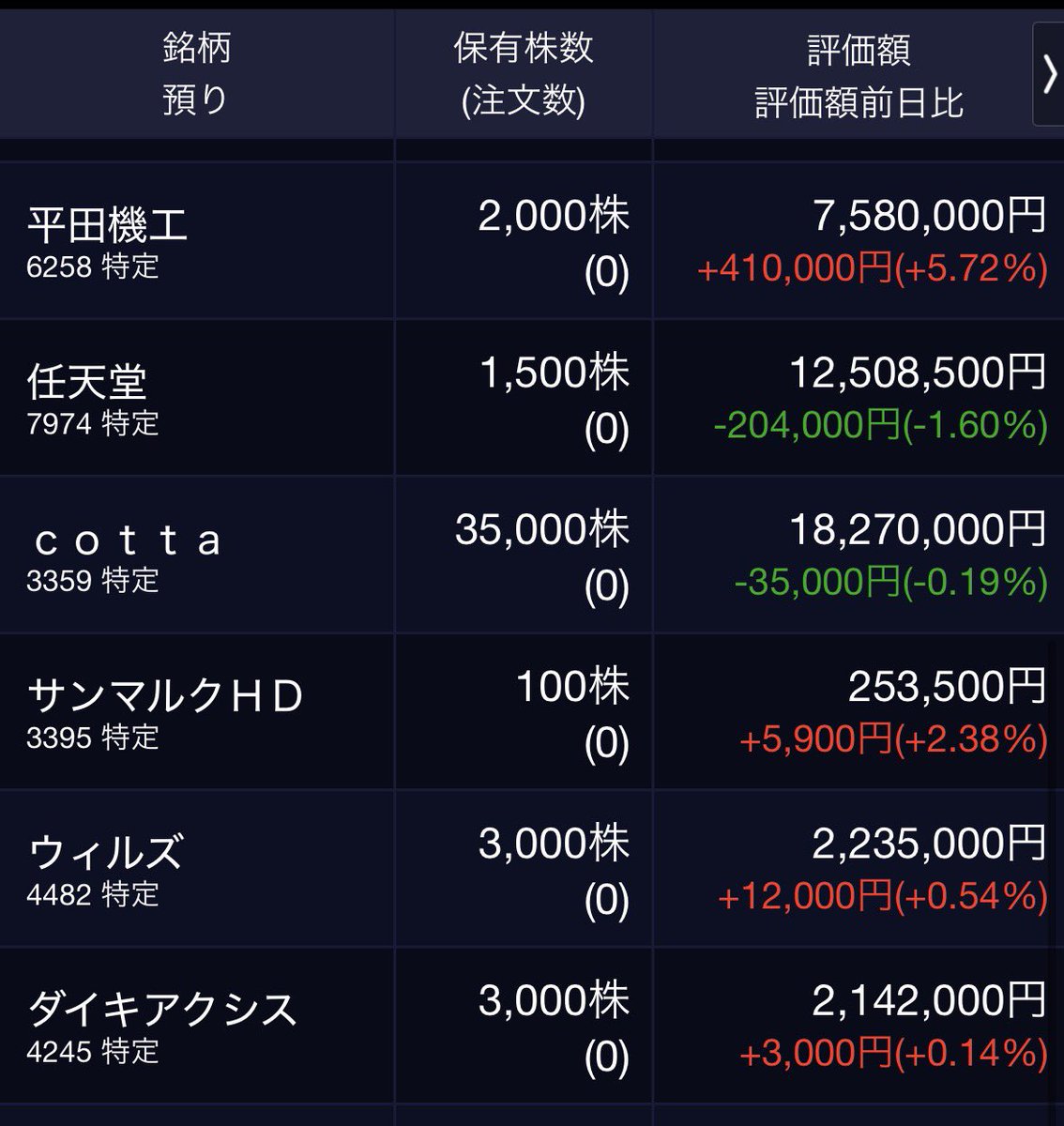Screen dimensions: 1064x1126
Task: Tap the 2,235,000円 valuation for ウィルズ
Action: pyautogui.click(x=929, y=844)
